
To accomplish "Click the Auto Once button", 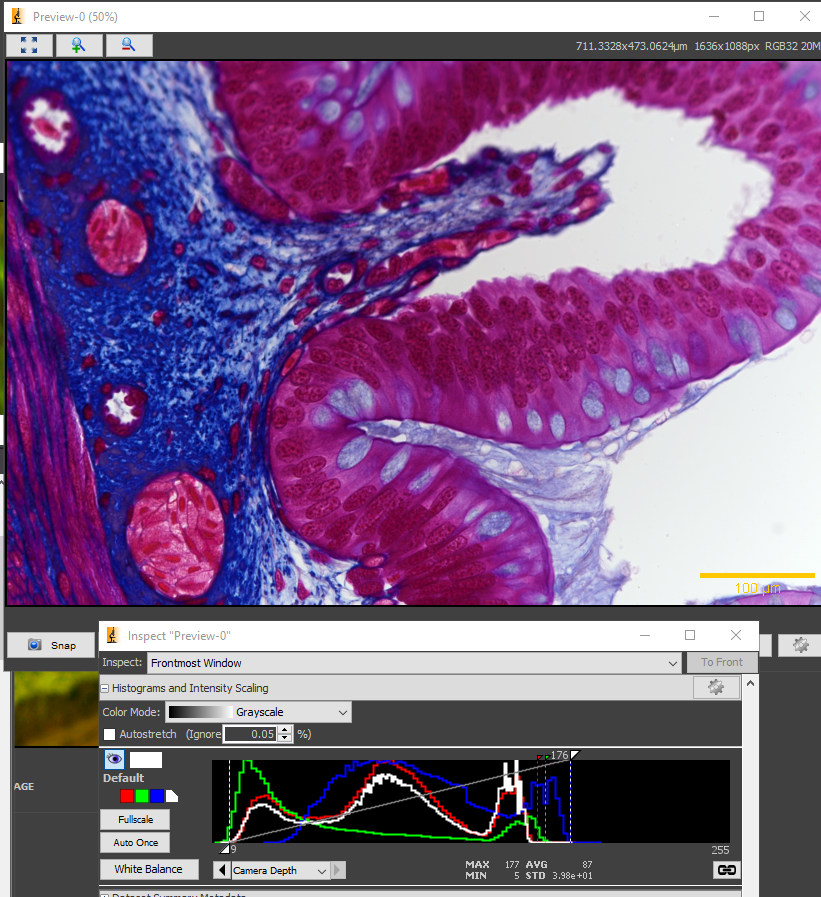I will pos(135,842).
